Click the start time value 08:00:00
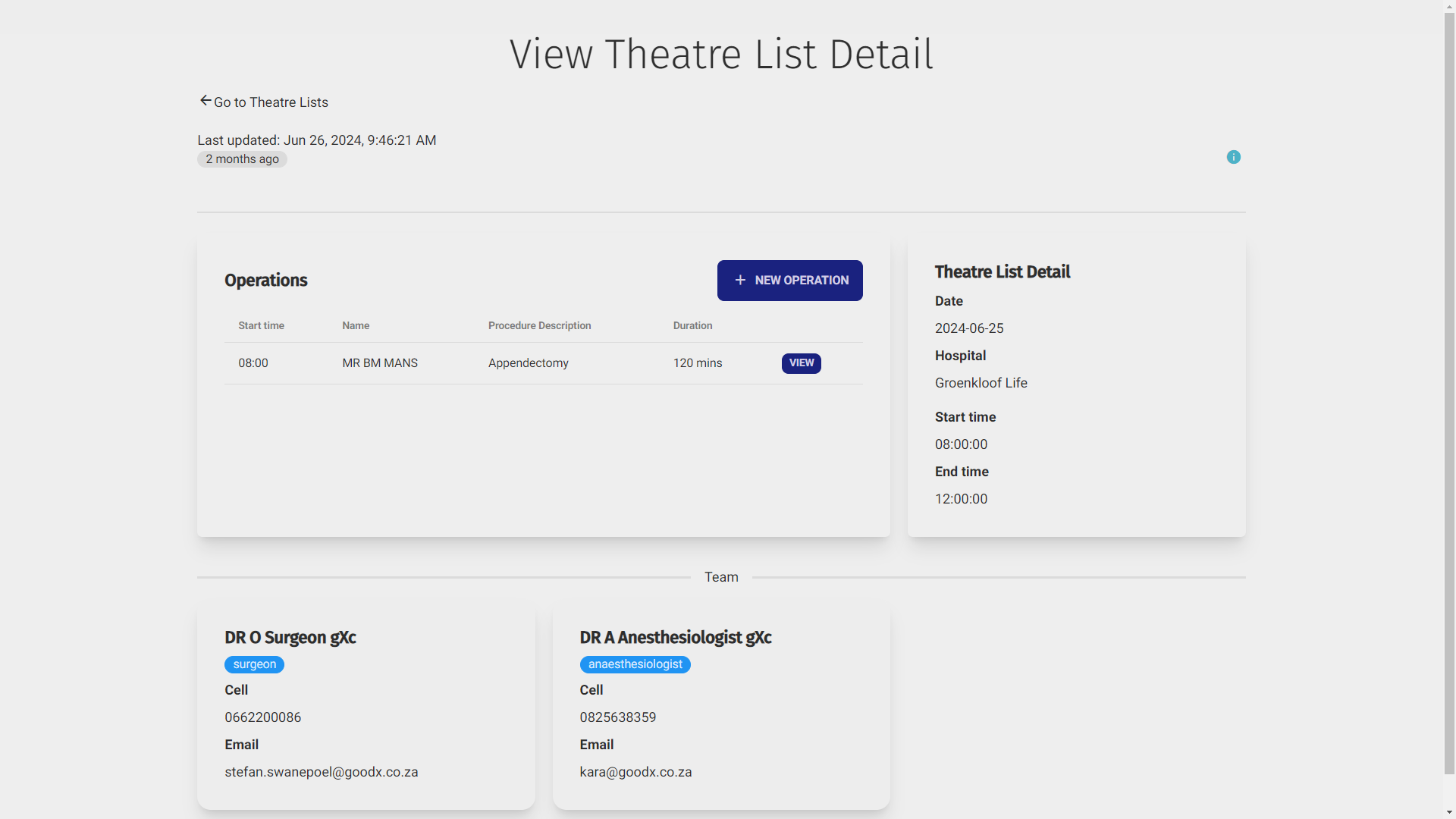Image resolution: width=1456 pixels, height=819 pixels. click(961, 444)
